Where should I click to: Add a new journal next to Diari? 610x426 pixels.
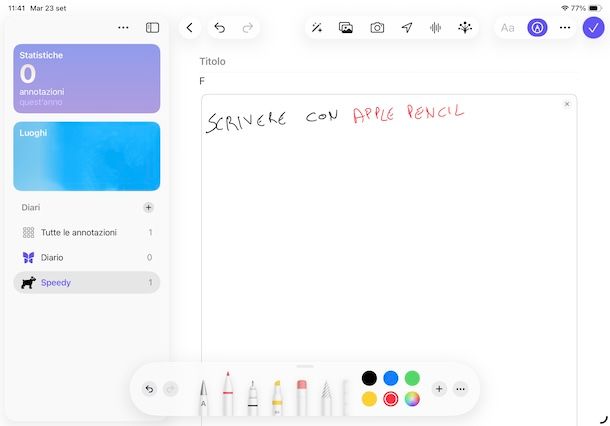click(x=148, y=207)
